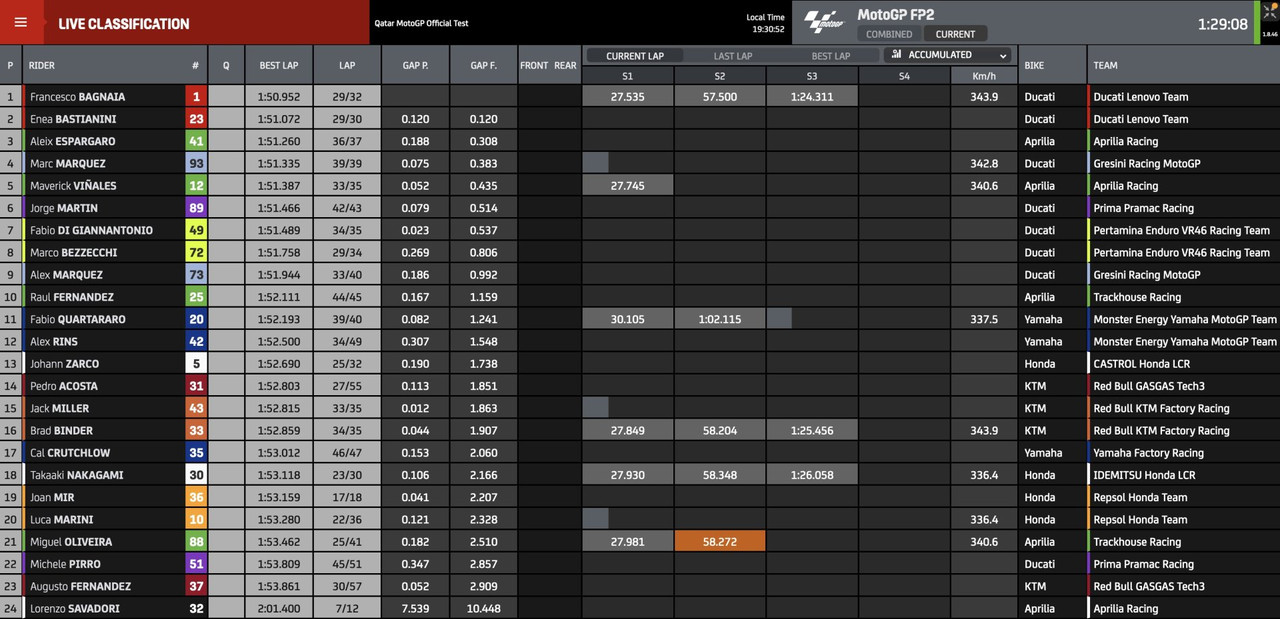
Task: Click Quartararo's S2 time 1:02.115
Action: [720, 319]
